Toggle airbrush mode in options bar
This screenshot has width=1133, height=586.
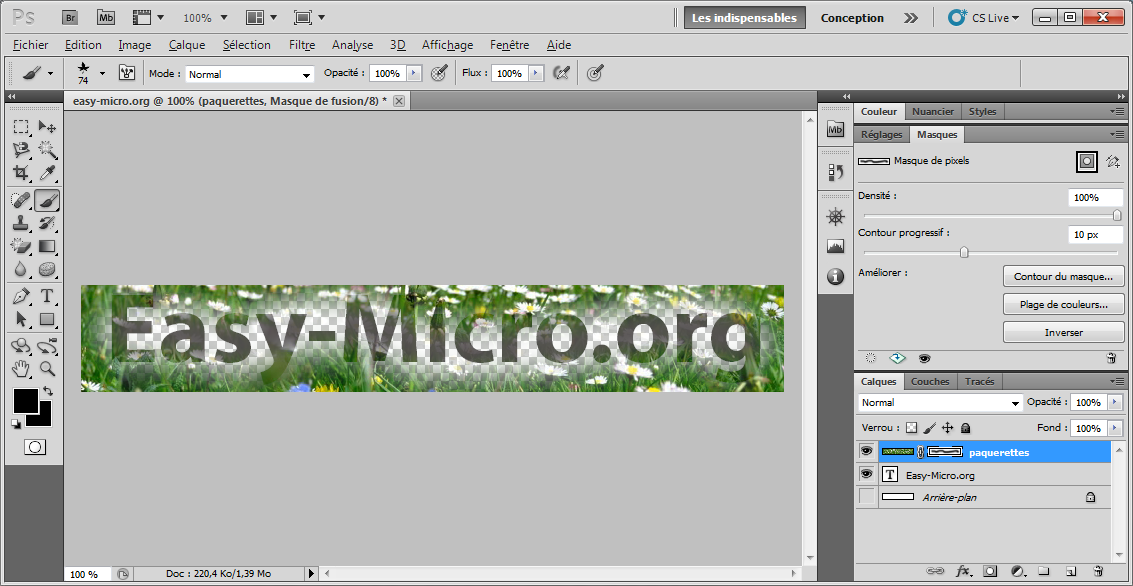561,73
